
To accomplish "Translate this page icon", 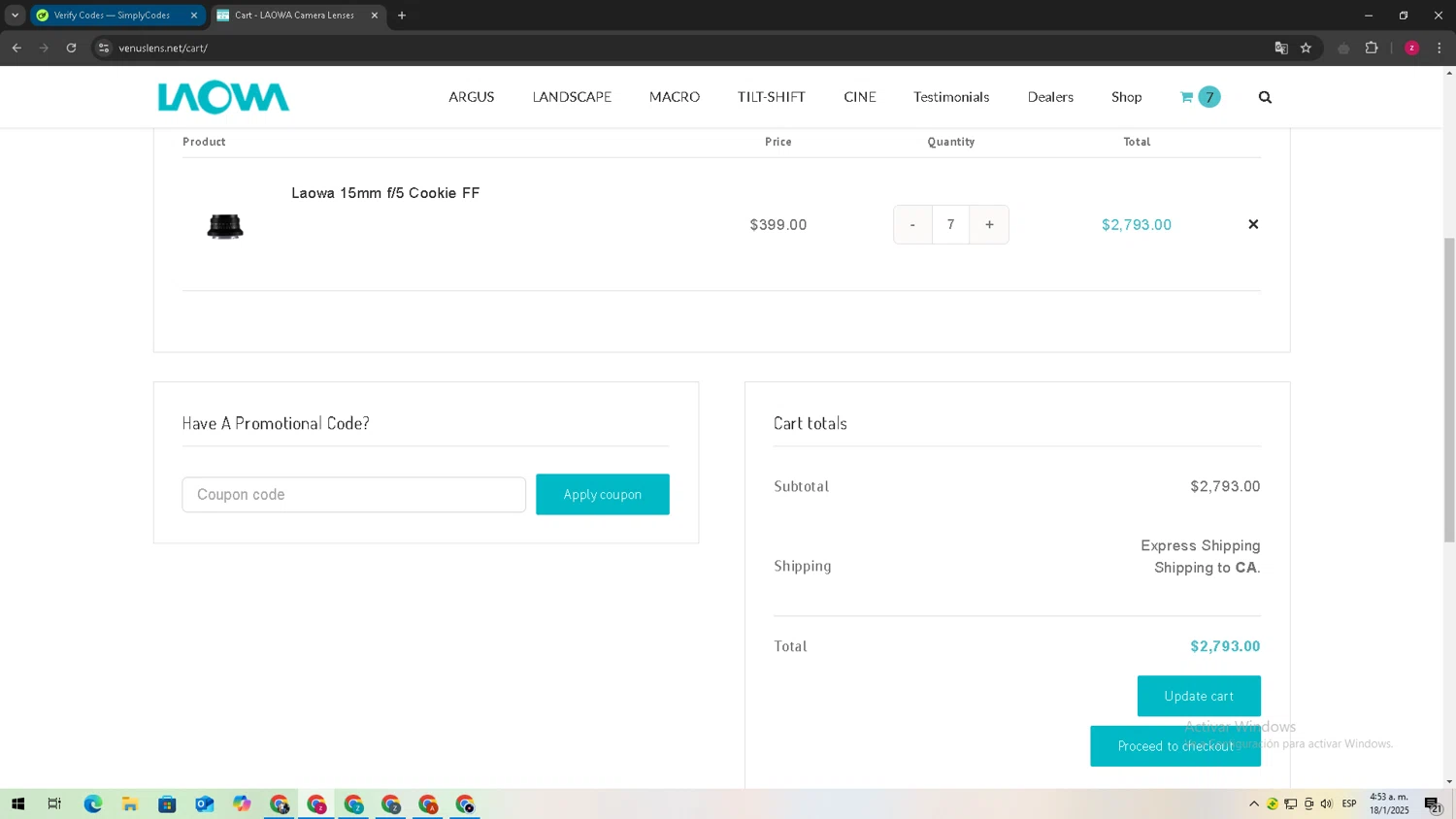I will [x=1281, y=48].
